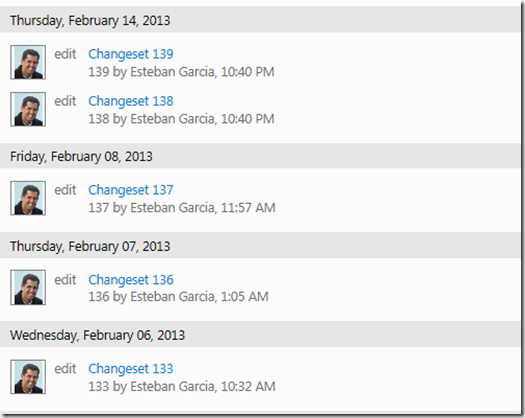The image size is (525, 418).
Task: Click avatar photo beside Changeset 136
Action: (28, 287)
